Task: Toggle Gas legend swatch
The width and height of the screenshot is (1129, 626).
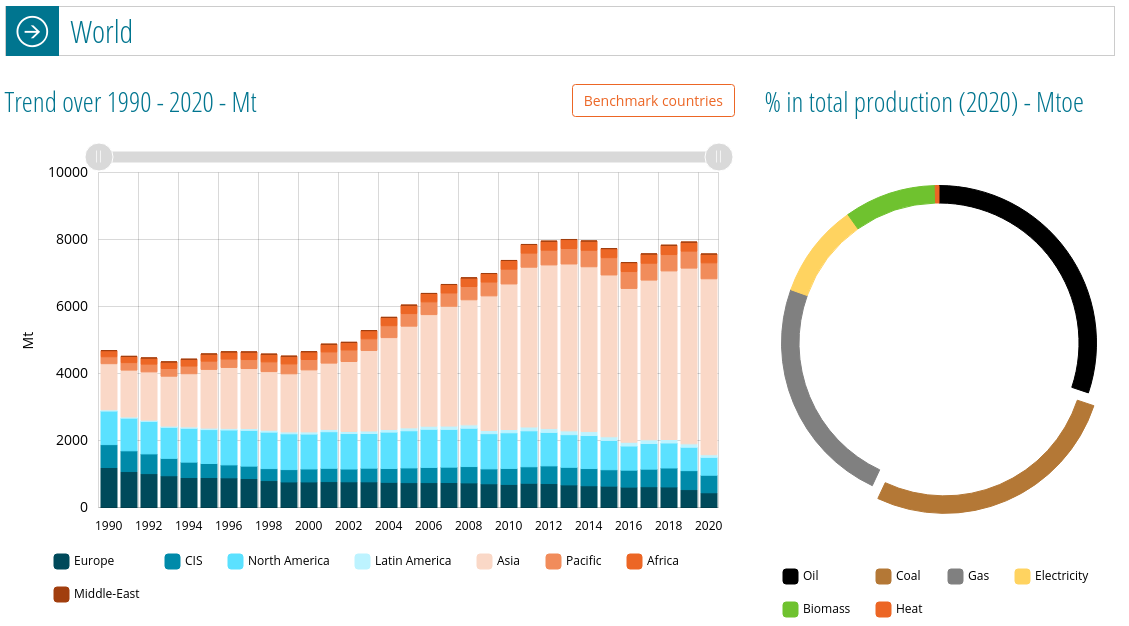Action: coord(955,576)
